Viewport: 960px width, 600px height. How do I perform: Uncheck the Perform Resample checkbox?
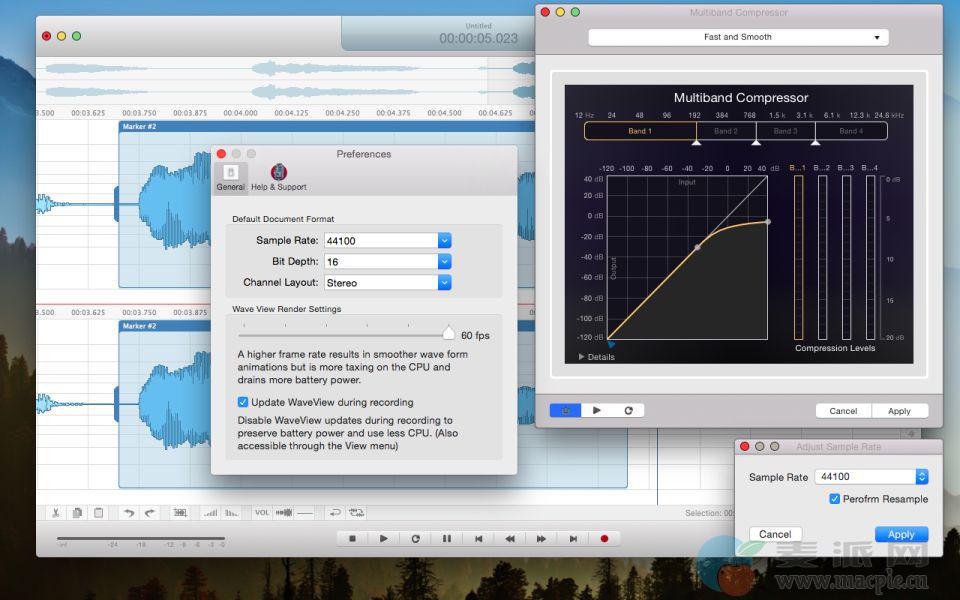[834, 499]
